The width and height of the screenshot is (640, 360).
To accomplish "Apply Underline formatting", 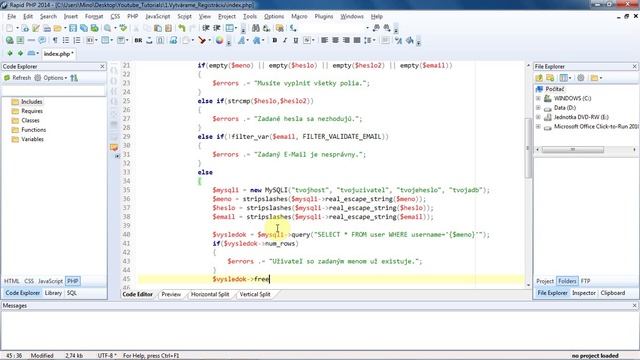I will [296, 40].
